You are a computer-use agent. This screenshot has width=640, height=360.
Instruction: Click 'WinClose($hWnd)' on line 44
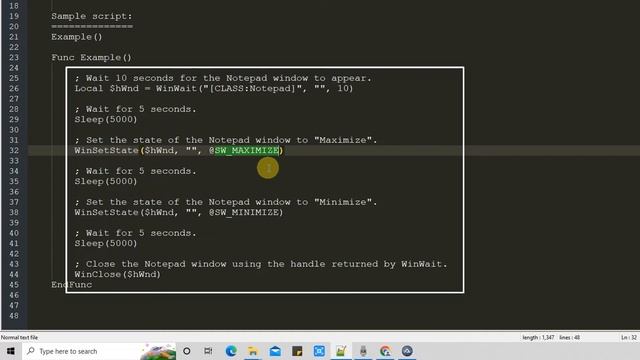118,275
